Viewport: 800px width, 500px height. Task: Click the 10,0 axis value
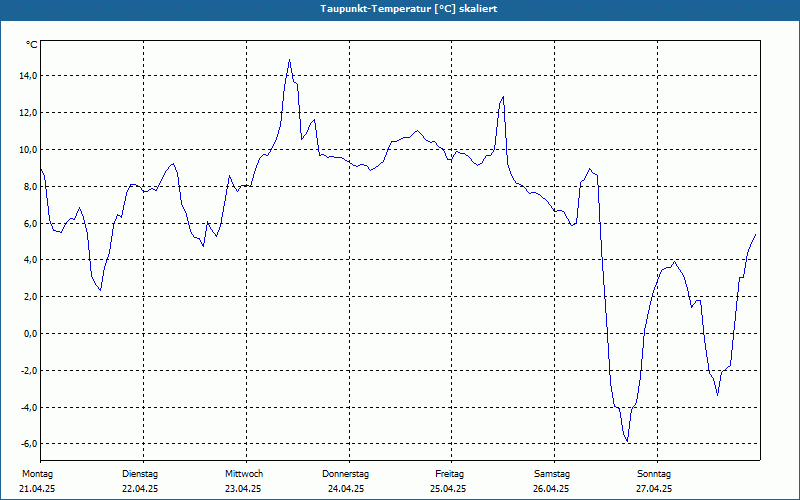pyautogui.click(x=27, y=149)
